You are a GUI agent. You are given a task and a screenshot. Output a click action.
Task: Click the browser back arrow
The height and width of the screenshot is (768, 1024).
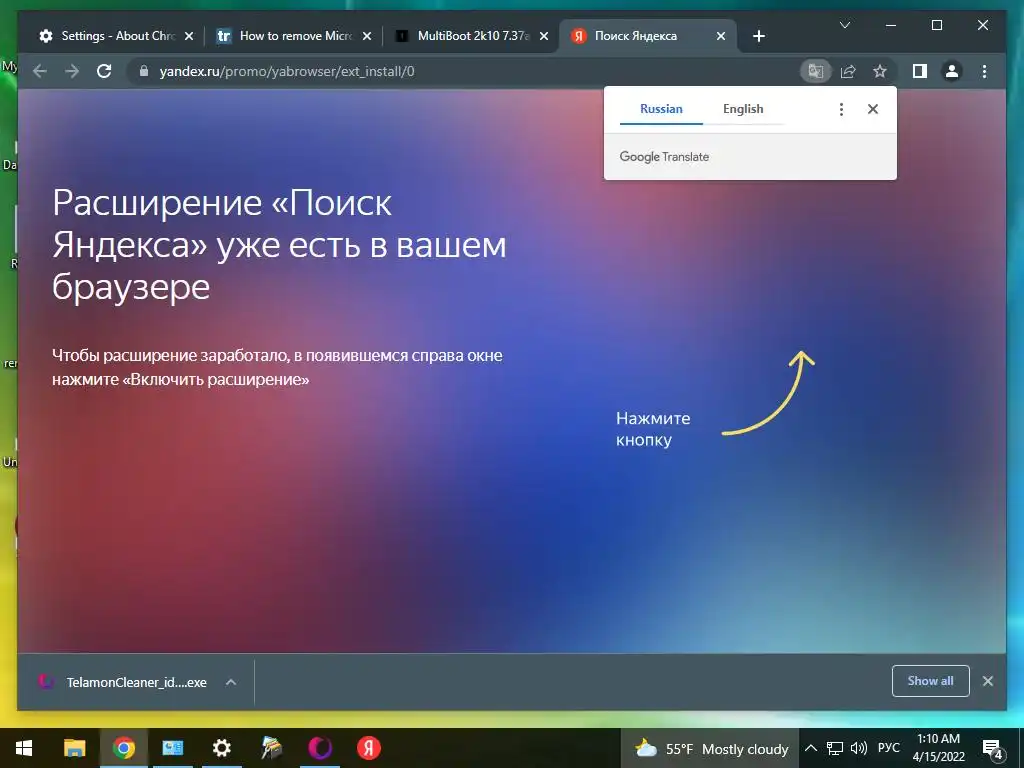40,71
